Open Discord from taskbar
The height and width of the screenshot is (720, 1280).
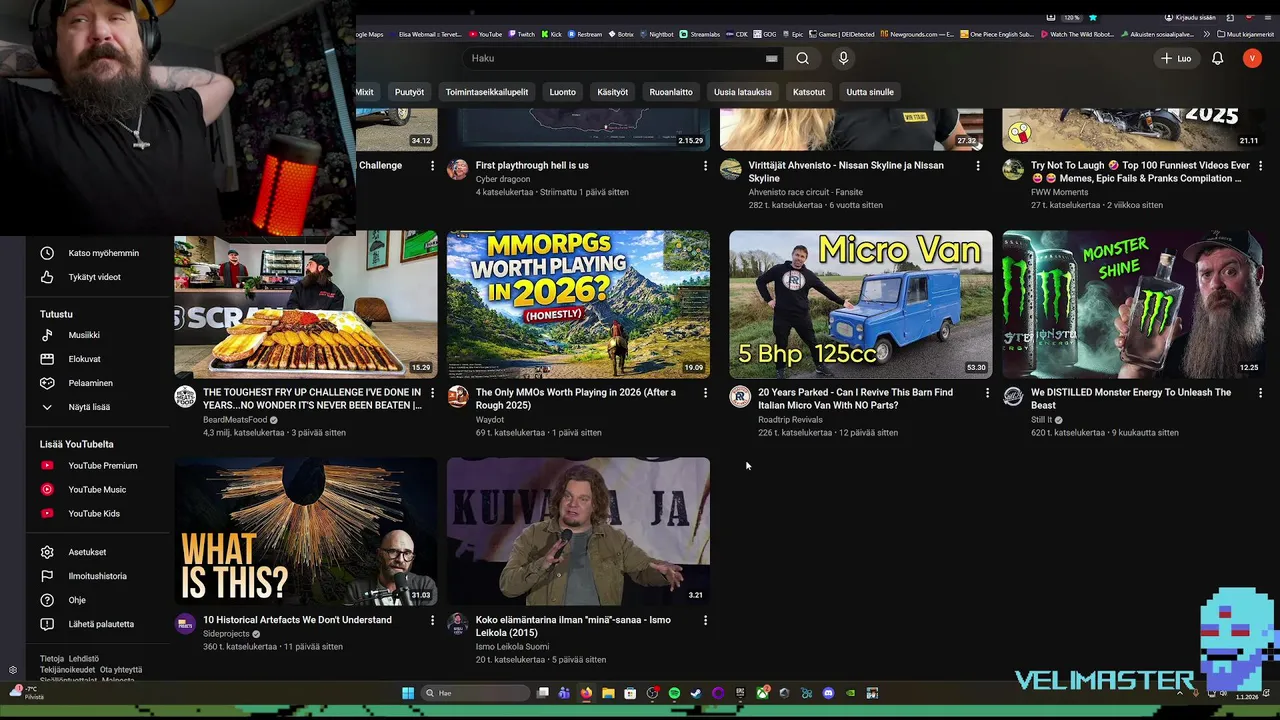click(828, 693)
